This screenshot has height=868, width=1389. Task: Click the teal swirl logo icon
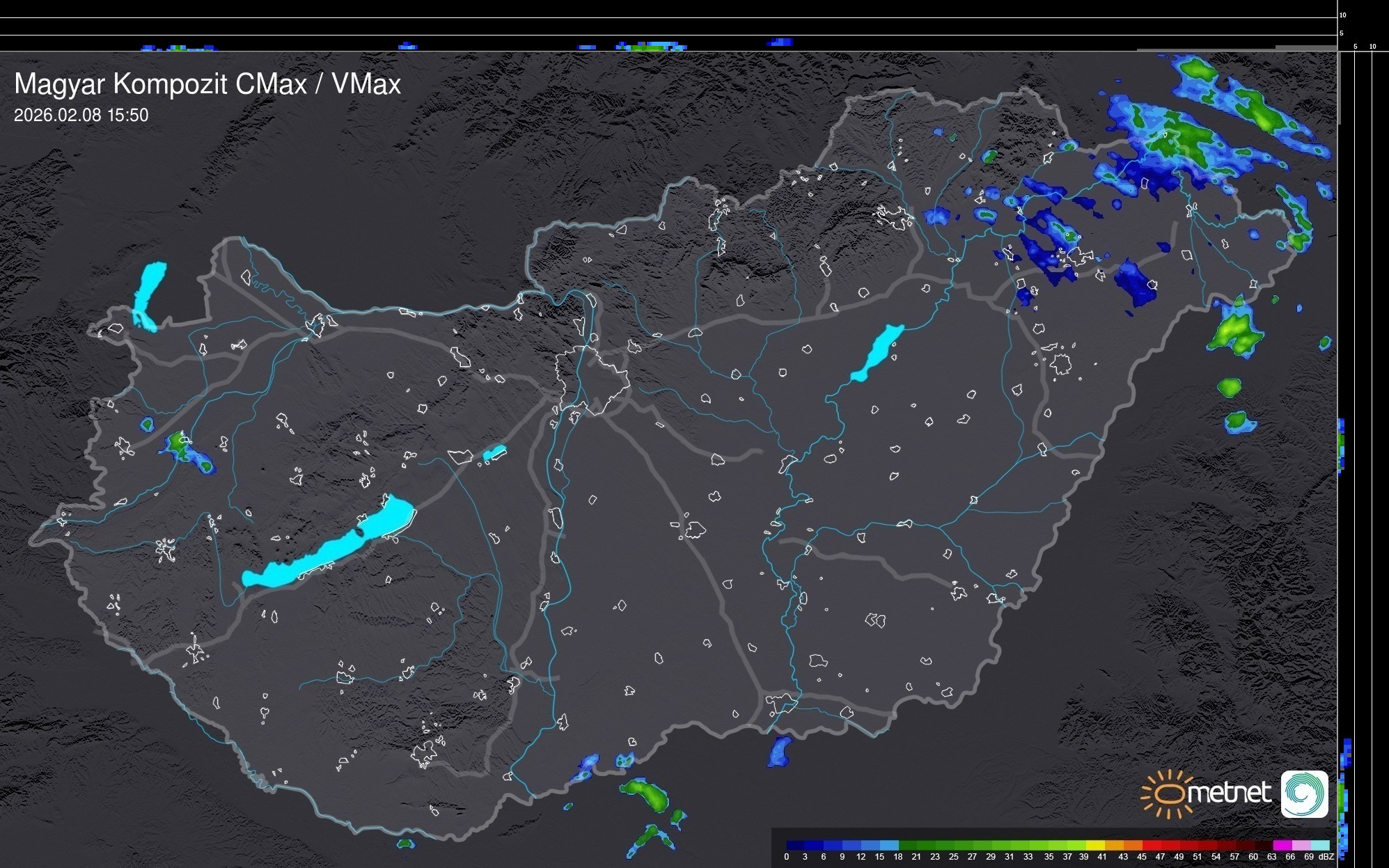pos(1304,794)
